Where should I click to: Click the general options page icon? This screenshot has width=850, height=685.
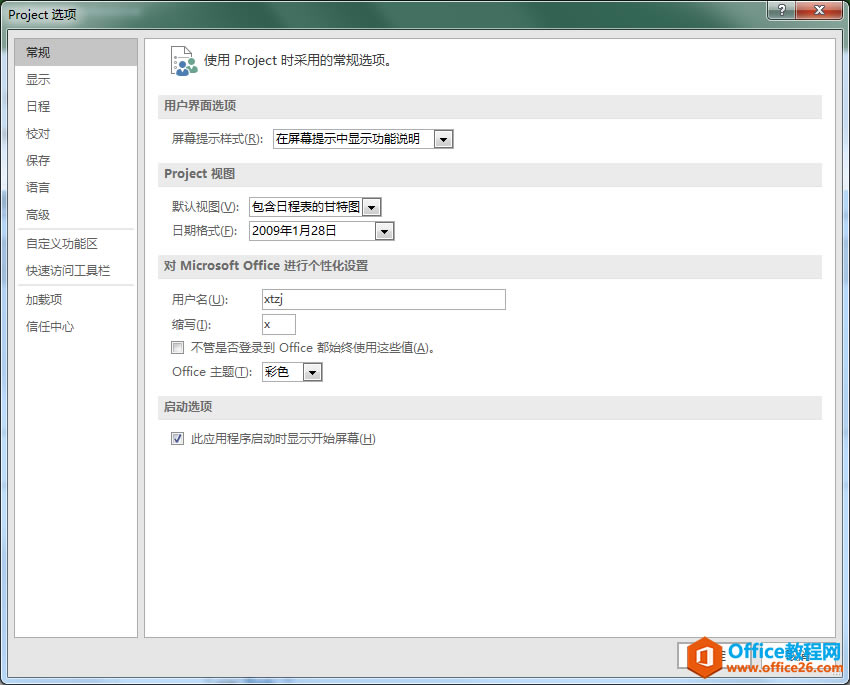click(183, 61)
